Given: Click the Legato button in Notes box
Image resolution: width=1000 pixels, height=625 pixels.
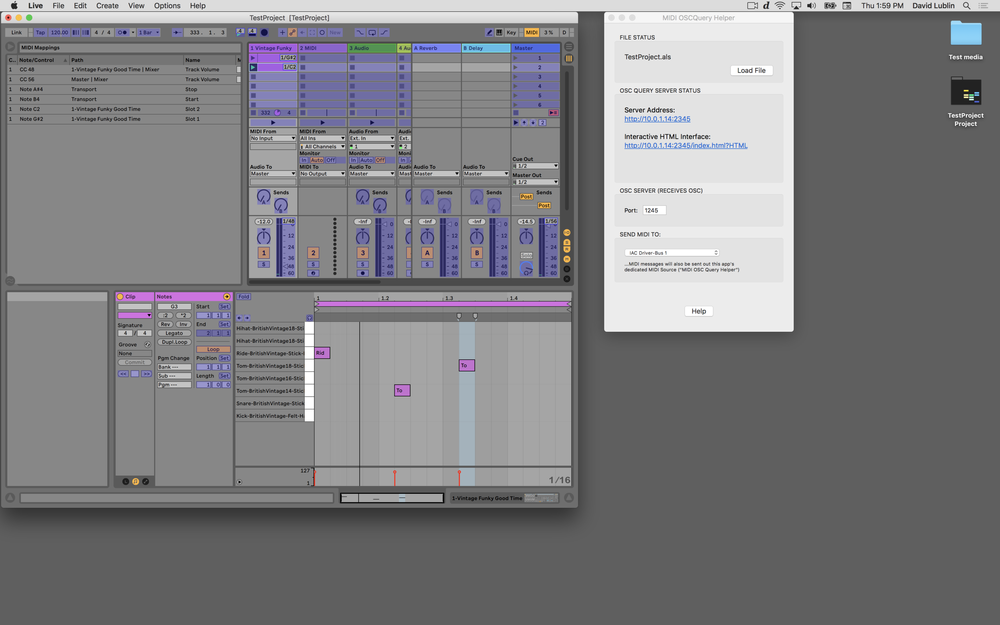Looking at the screenshot, I should click(174, 333).
